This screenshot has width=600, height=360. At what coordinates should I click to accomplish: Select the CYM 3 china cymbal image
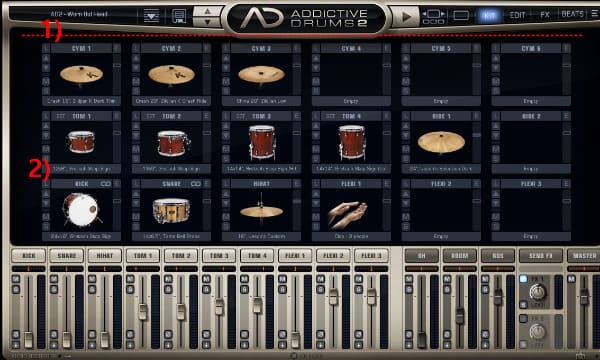261,75
